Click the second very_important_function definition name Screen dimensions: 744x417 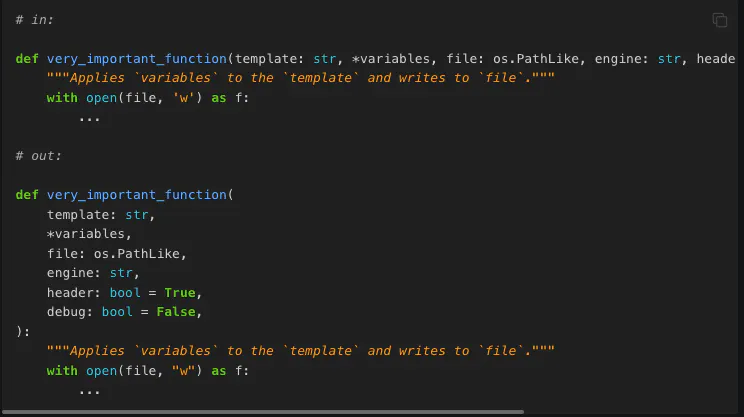coord(137,195)
